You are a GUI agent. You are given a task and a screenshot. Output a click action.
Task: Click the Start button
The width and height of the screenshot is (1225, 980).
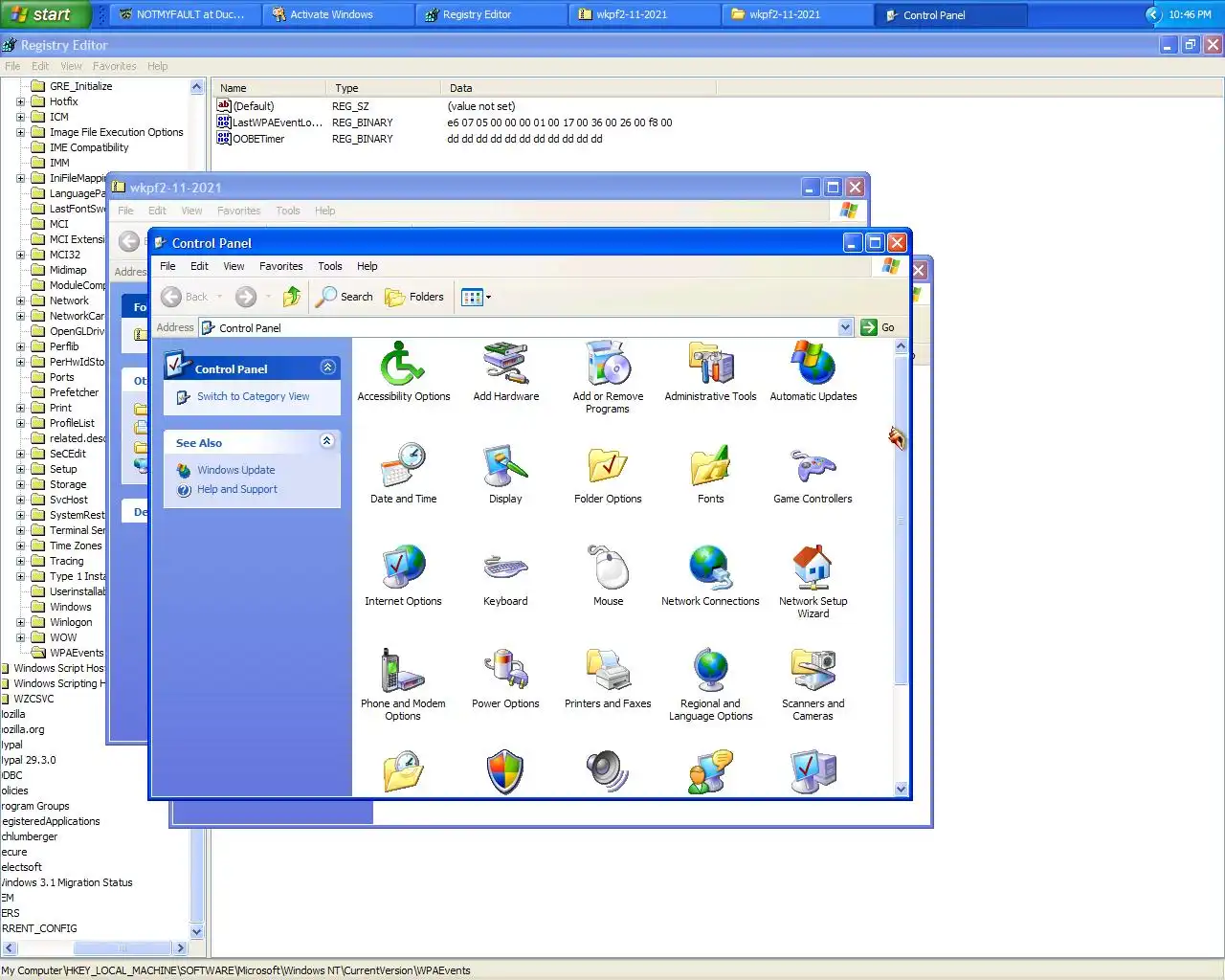45,14
